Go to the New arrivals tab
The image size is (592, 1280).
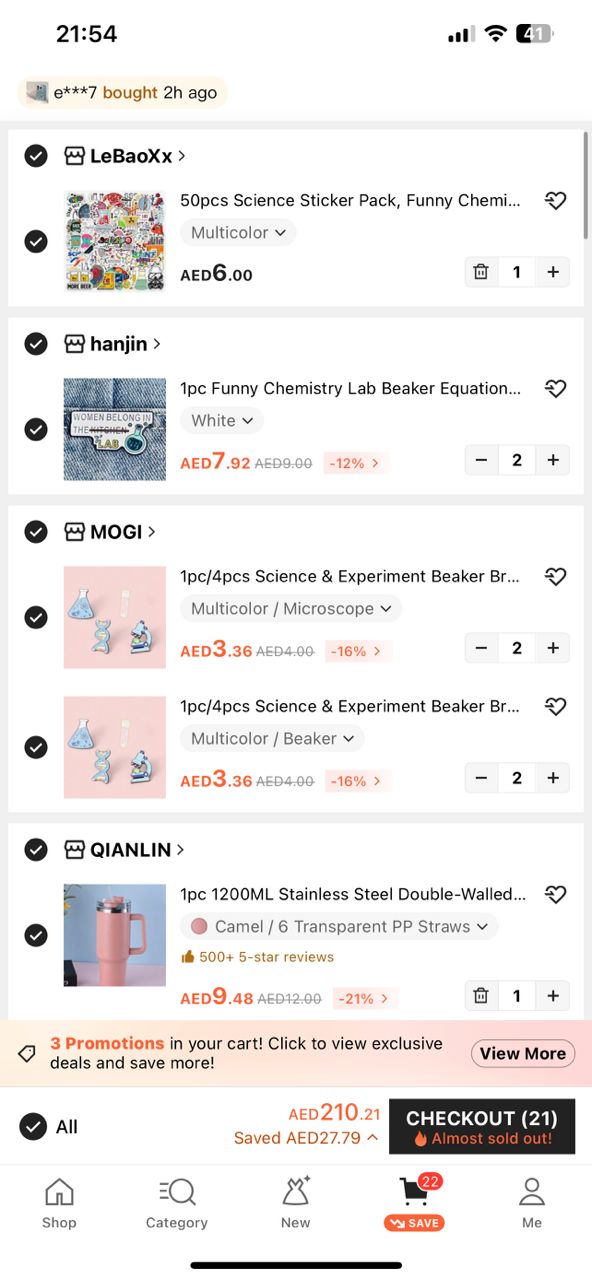296,1202
